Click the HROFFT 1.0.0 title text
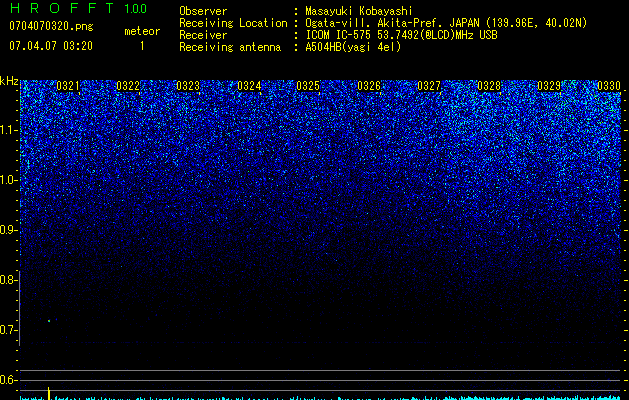 [78, 8]
